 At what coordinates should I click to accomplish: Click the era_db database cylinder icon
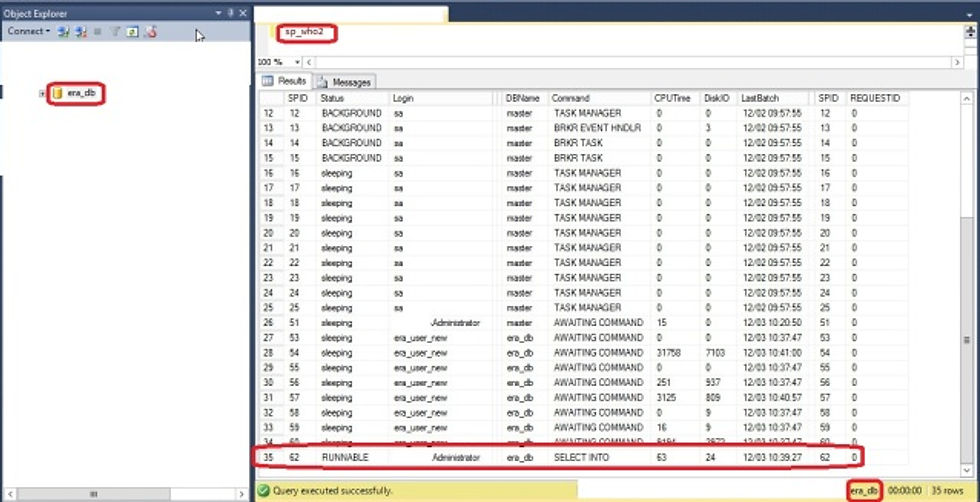click(x=58, y=94)
